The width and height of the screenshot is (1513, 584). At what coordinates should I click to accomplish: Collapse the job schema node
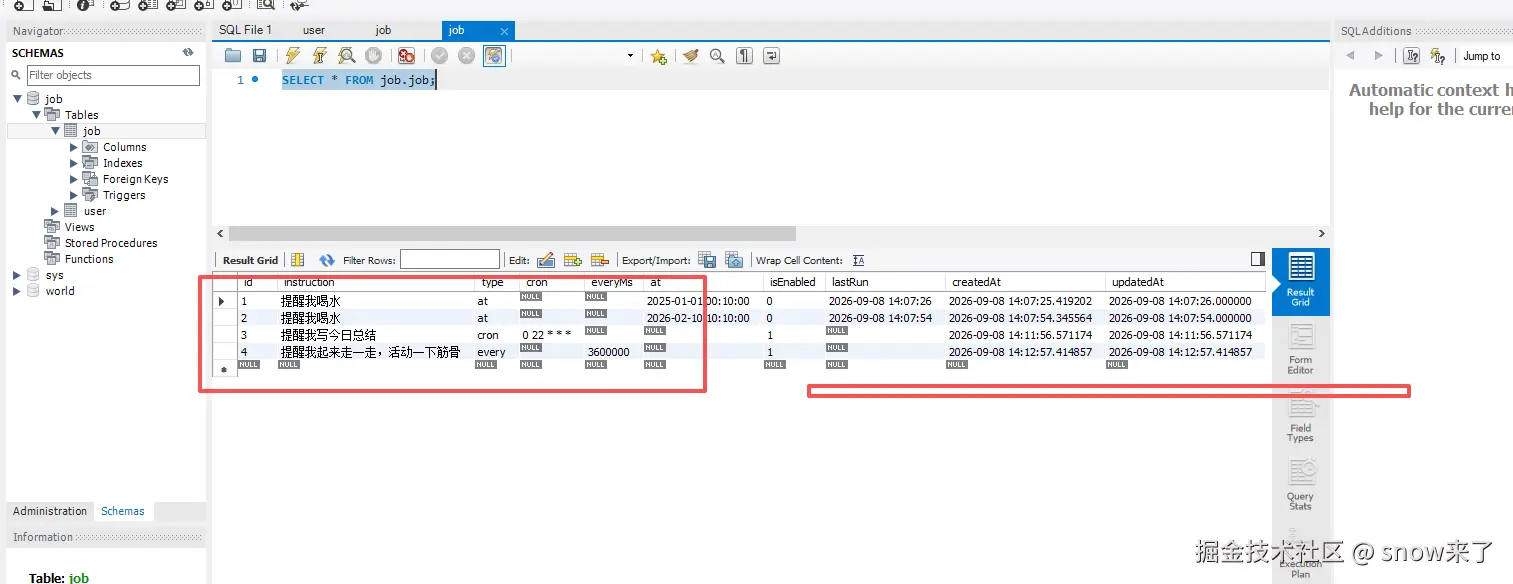click(x=18, y=99)
